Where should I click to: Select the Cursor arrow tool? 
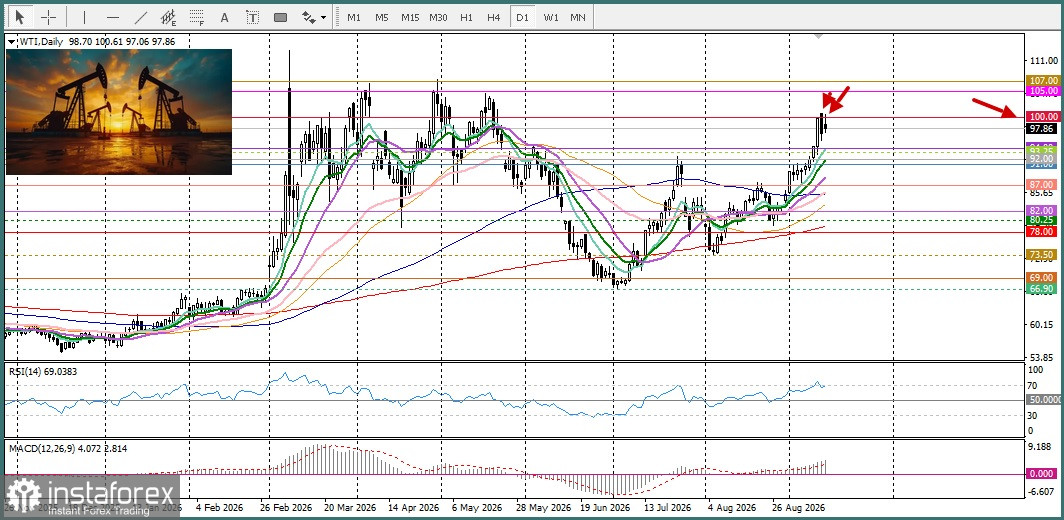coord(20,17)
